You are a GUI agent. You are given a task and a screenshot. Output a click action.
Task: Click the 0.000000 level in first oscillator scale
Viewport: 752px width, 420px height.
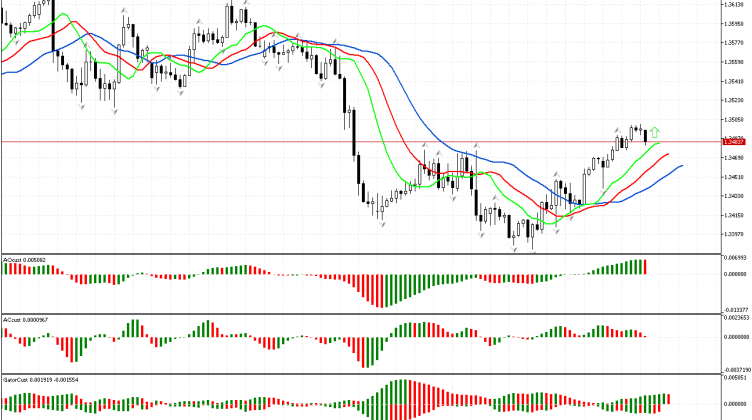pyautogui.click(x=736, y=274)
